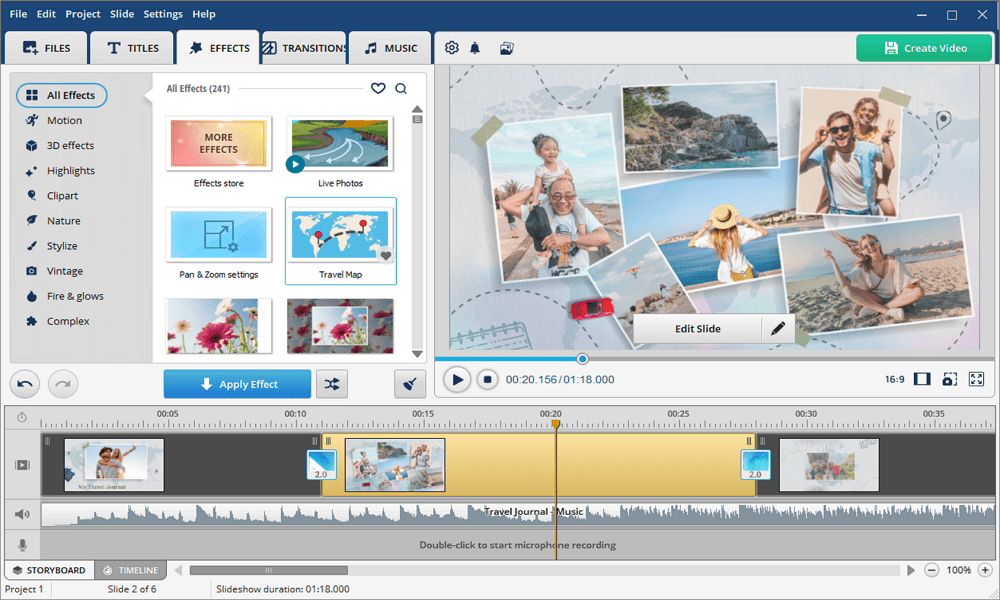
Task: Toggle favorite heart on Travel Map
Action: point(386,256)
